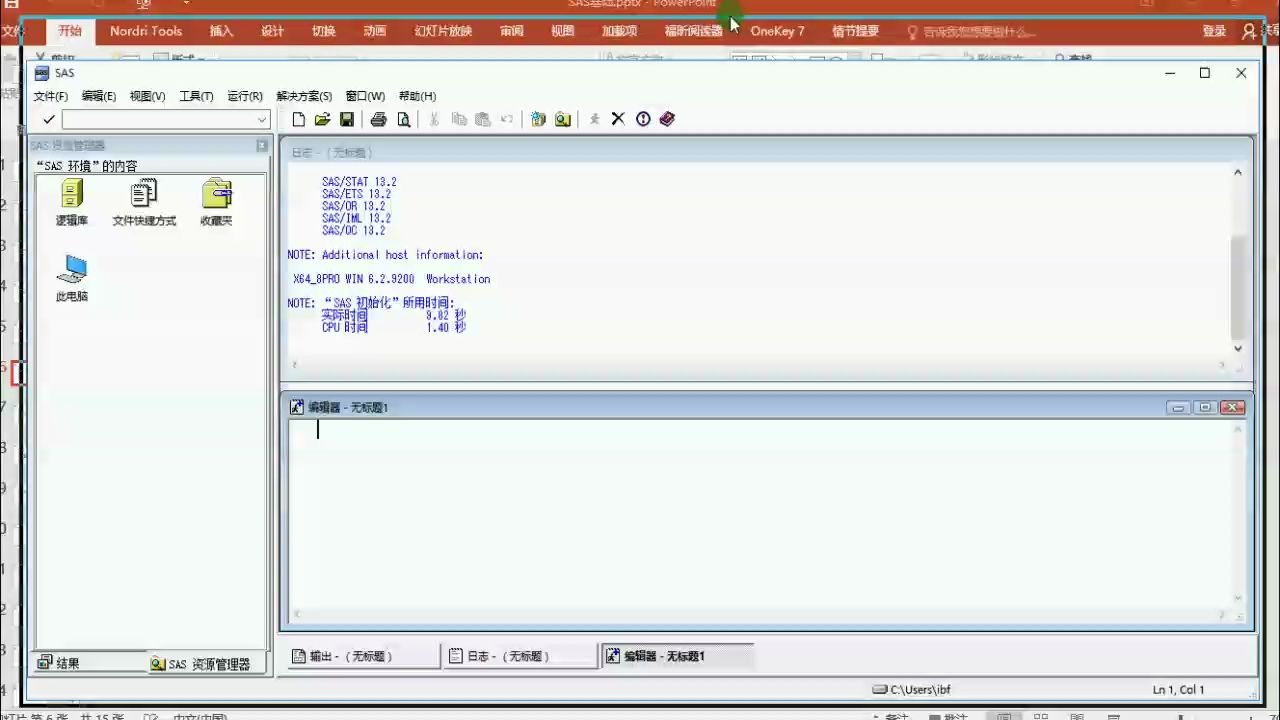Open PowerPoint OneKey 7 ribbon tab

pos(777,31)
